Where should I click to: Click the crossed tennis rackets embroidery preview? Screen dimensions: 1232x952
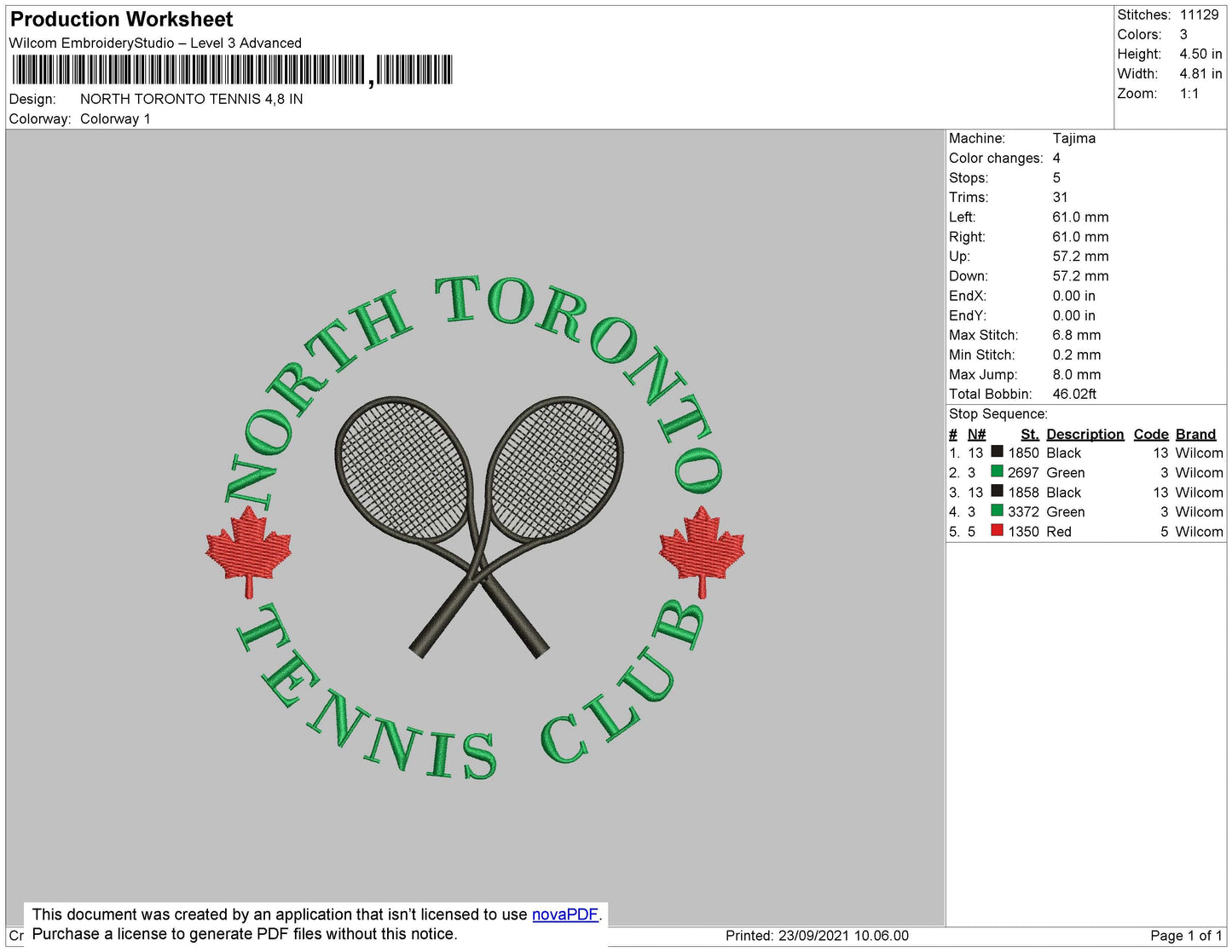click(x=479, y=526)
